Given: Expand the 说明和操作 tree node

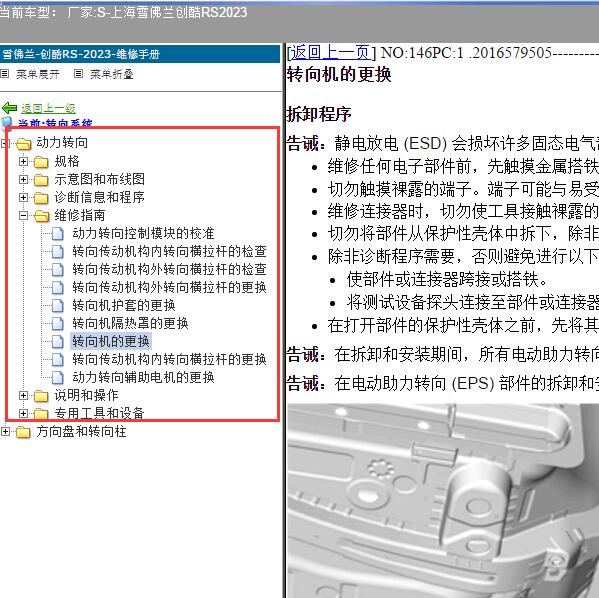Looking at the screenshot, I should coord(24,395).
